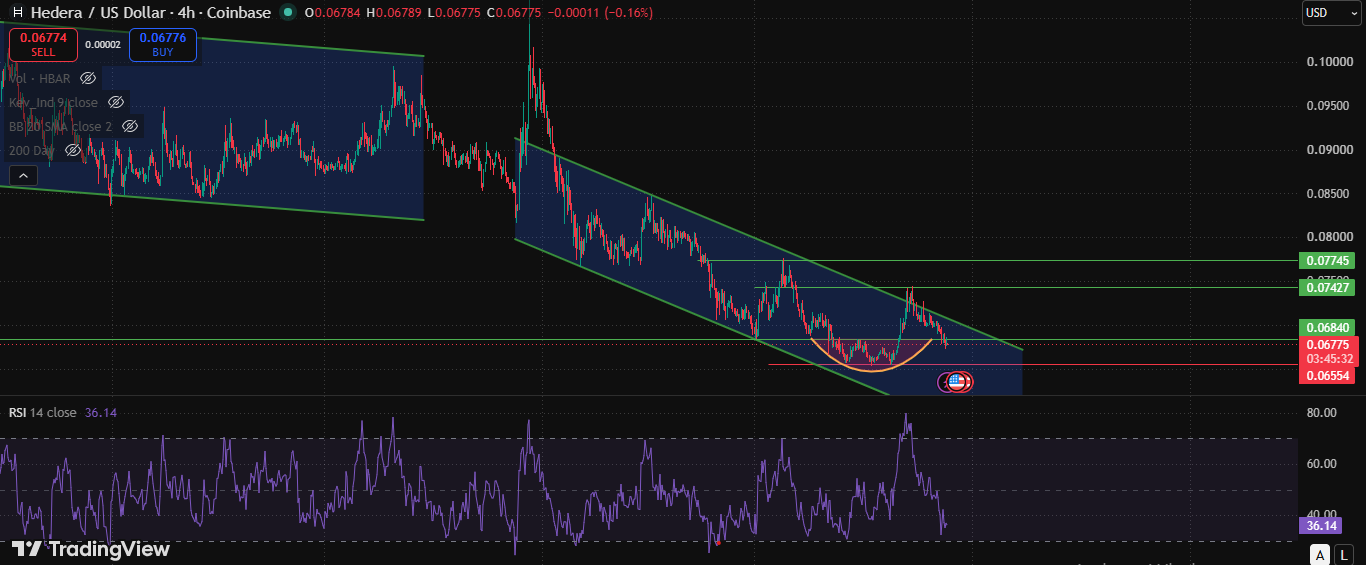This screenshot has height=565, width=1366.
Task: Collapse the indicator legend with the arrow
Action: 23,175
